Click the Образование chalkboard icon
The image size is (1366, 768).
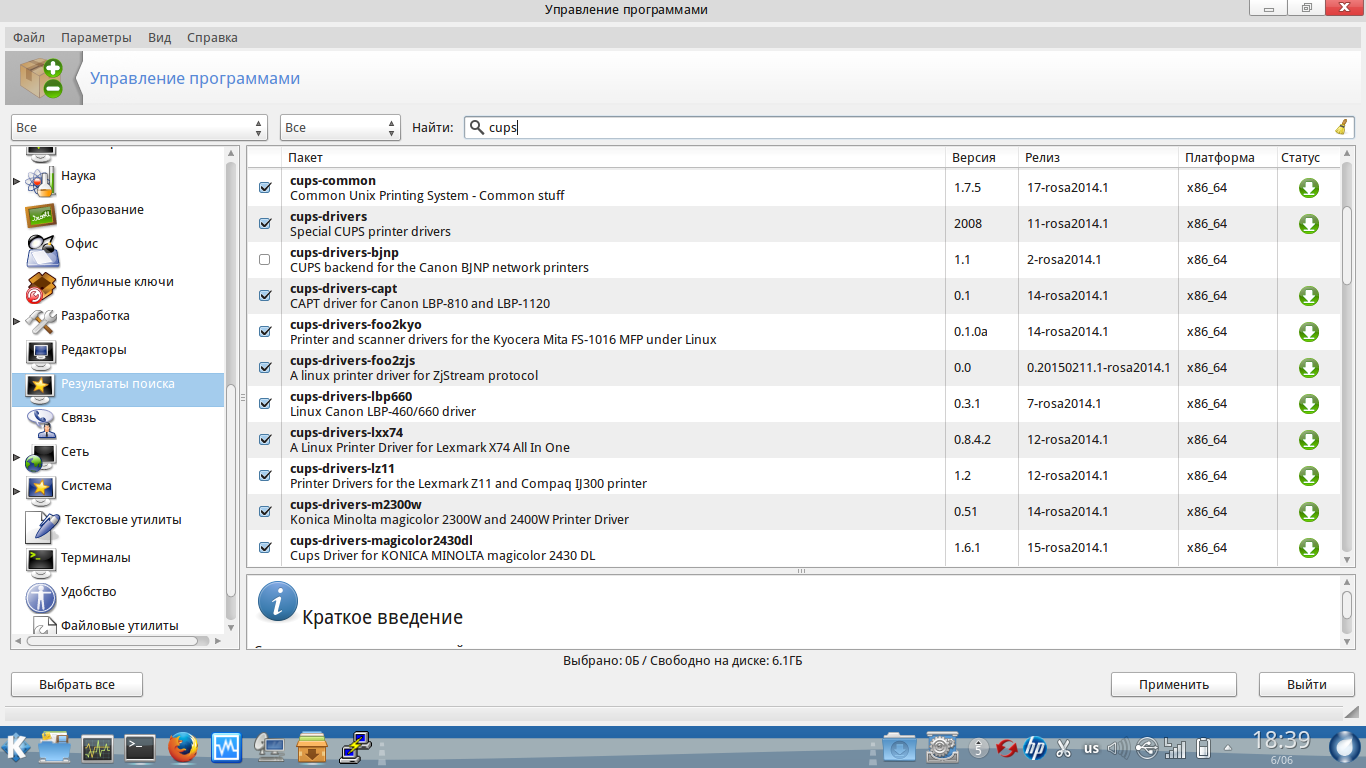click(40, 214)
